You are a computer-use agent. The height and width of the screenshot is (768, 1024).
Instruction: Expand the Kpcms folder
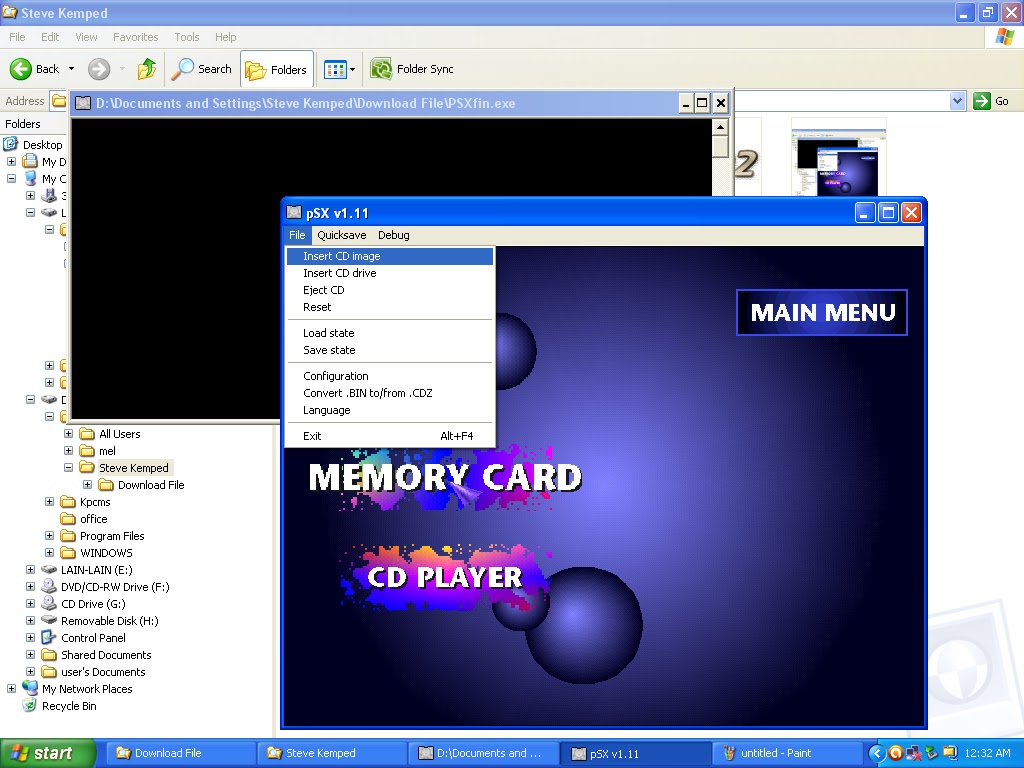[50, 502]
